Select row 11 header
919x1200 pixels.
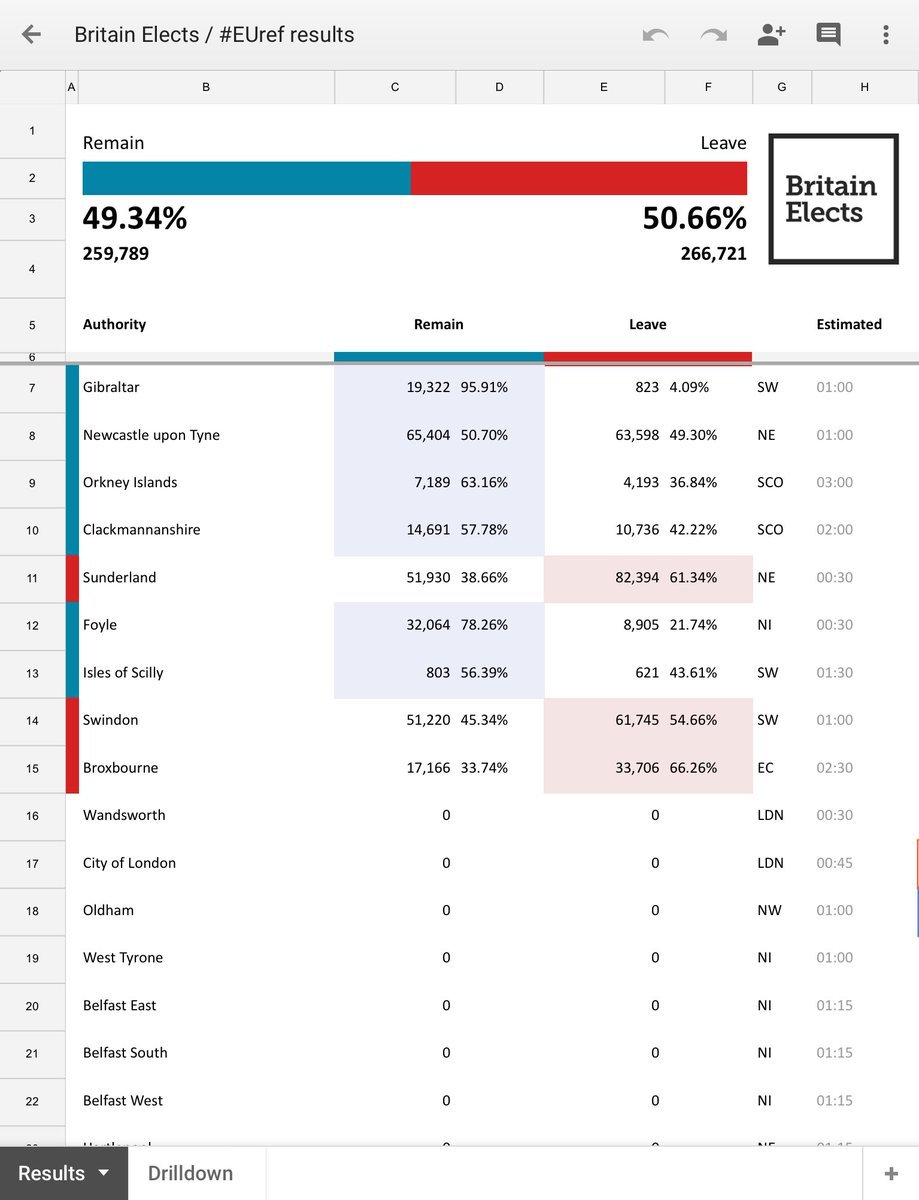pos(32,578)
